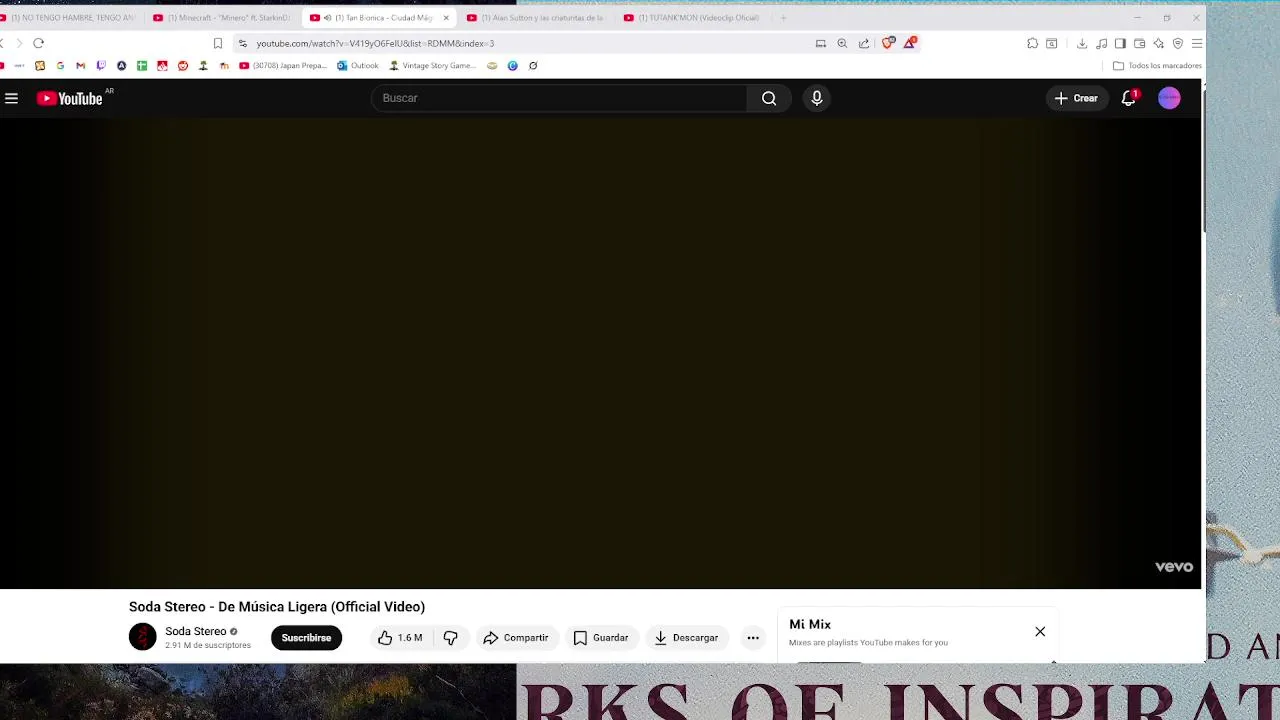This screenshot has width=1280, height=720.
Task: Open Japan Prepa bookmark
Action: (x=283, y=66)
